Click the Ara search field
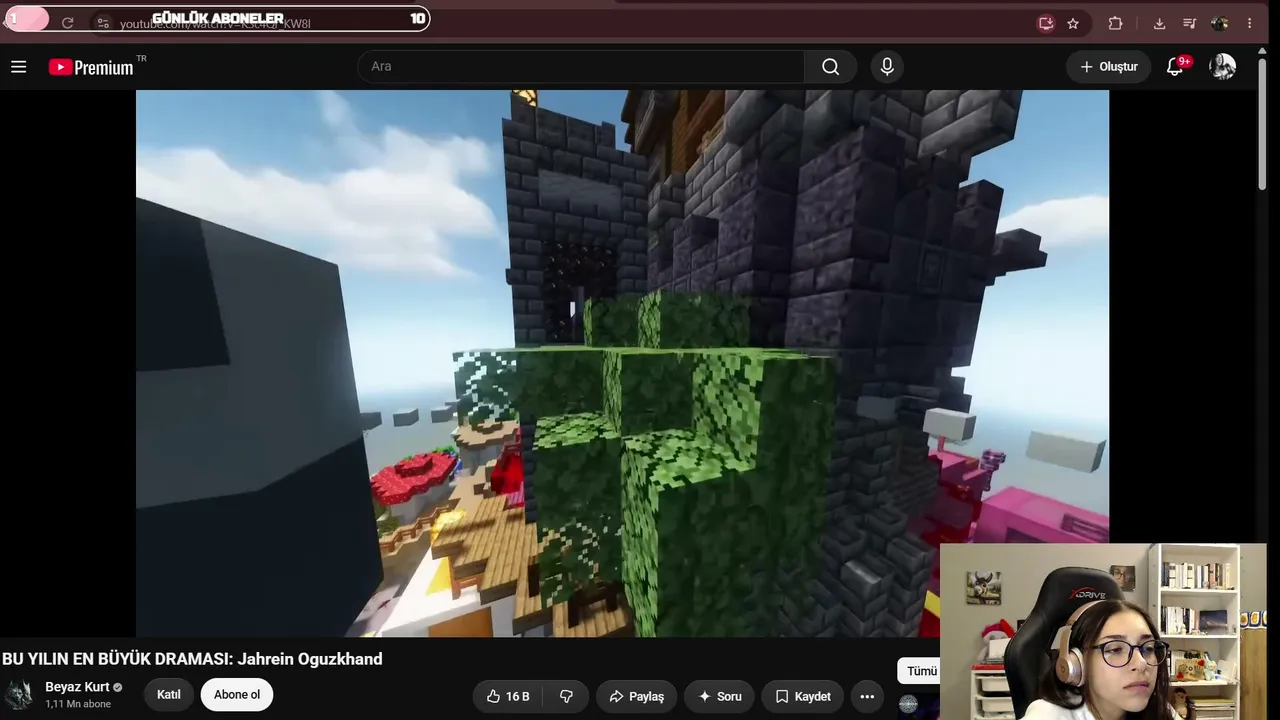Viewport: 1280px width, 720px height. coord(581,67)
